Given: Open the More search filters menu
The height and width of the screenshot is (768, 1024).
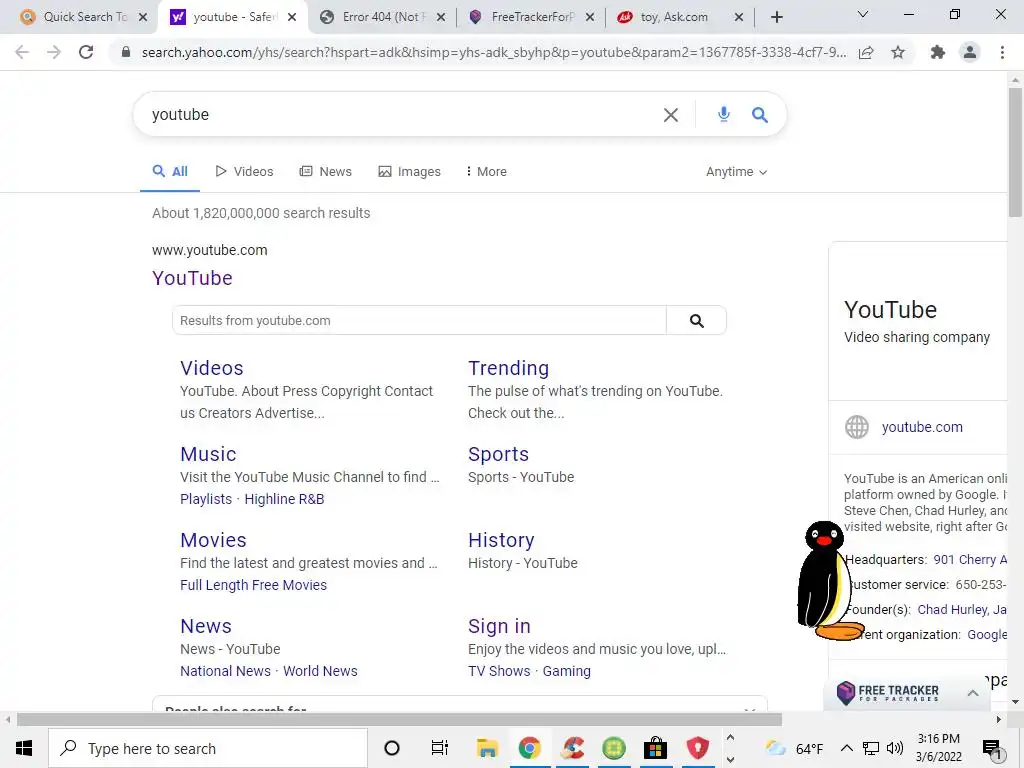Looking at the screenshot, I should [x=487, y=172].
